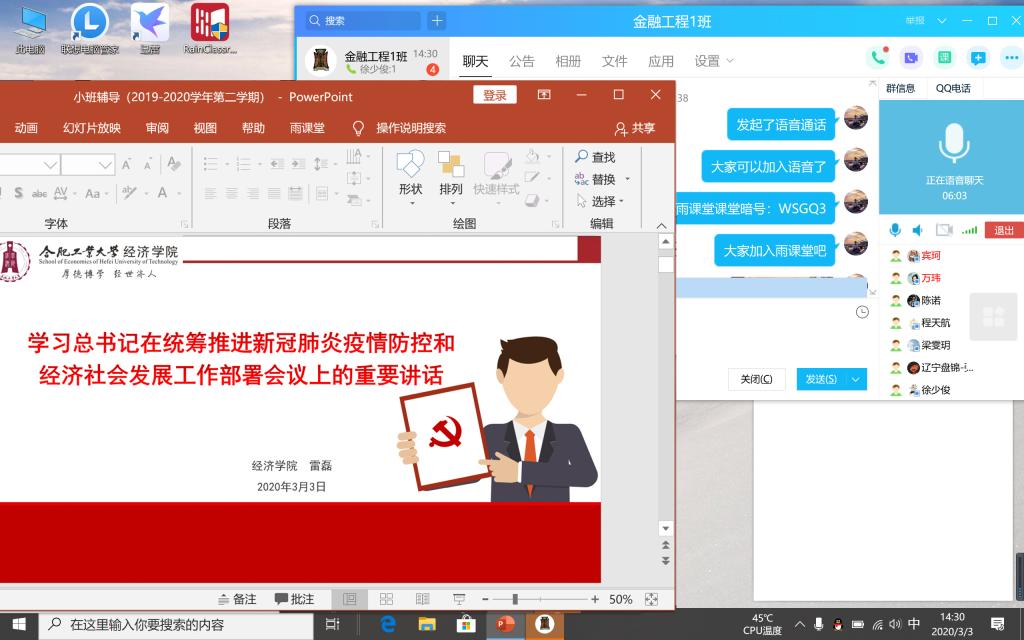Switch to the 公告 tab in QQ group
Screen dimensions: 1024x640
point(521,61)
